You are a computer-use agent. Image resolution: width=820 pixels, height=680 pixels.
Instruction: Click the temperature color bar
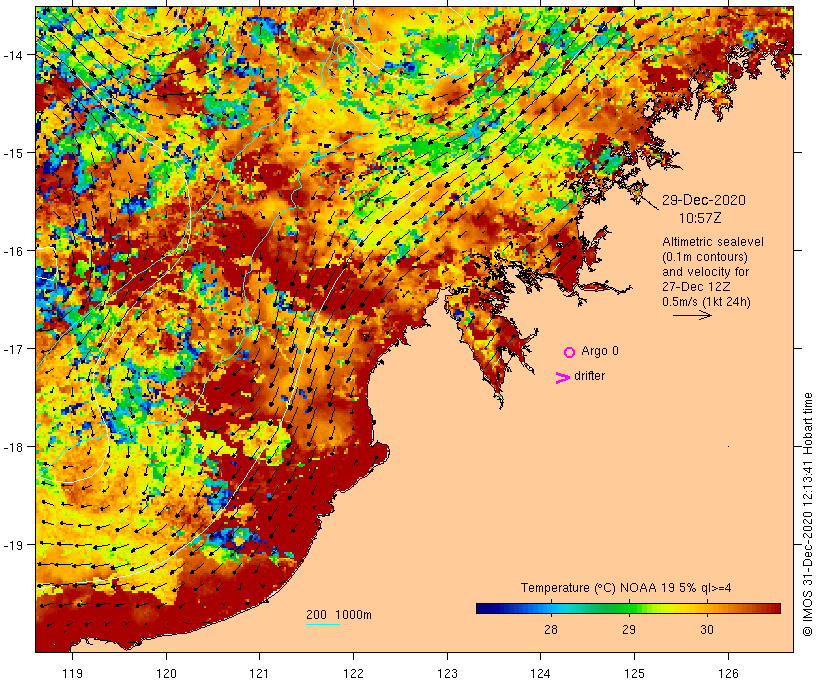pos(628,608)
